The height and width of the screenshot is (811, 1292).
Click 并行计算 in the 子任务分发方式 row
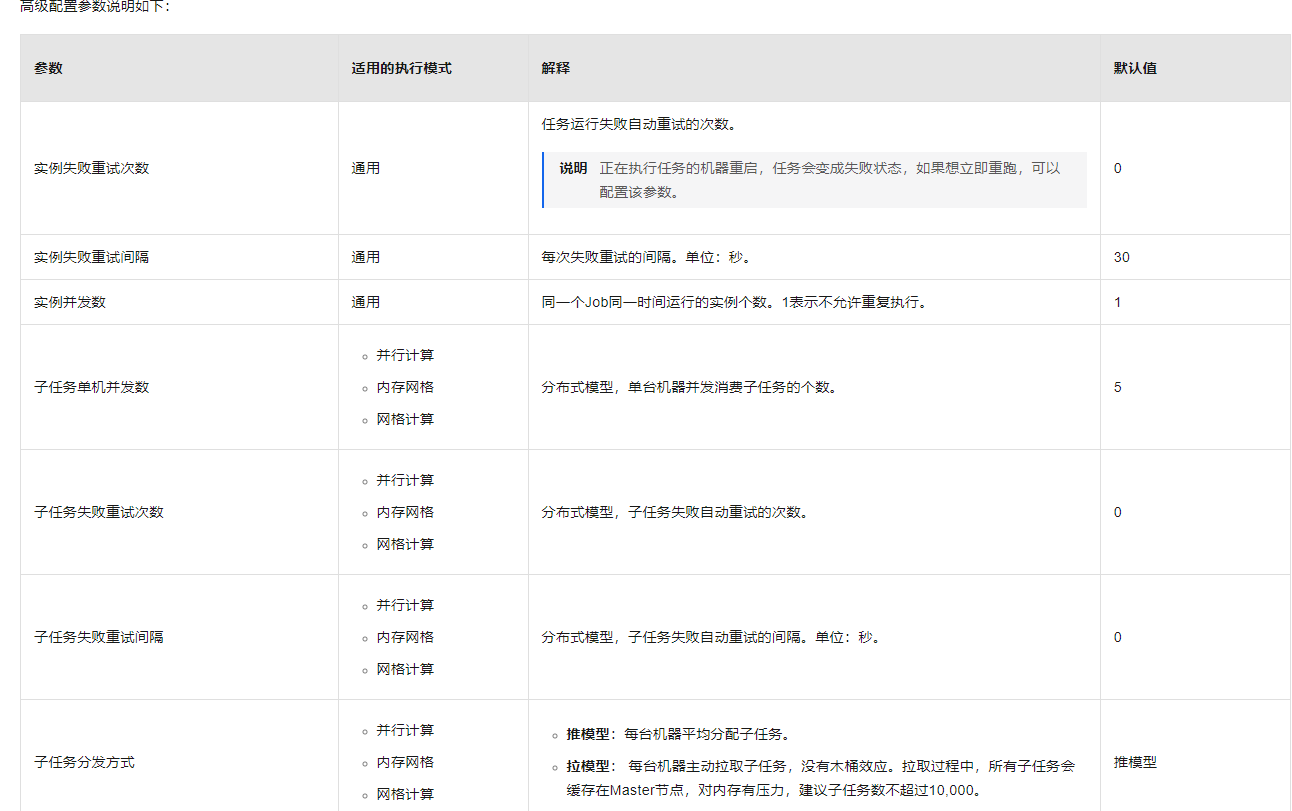405,730
